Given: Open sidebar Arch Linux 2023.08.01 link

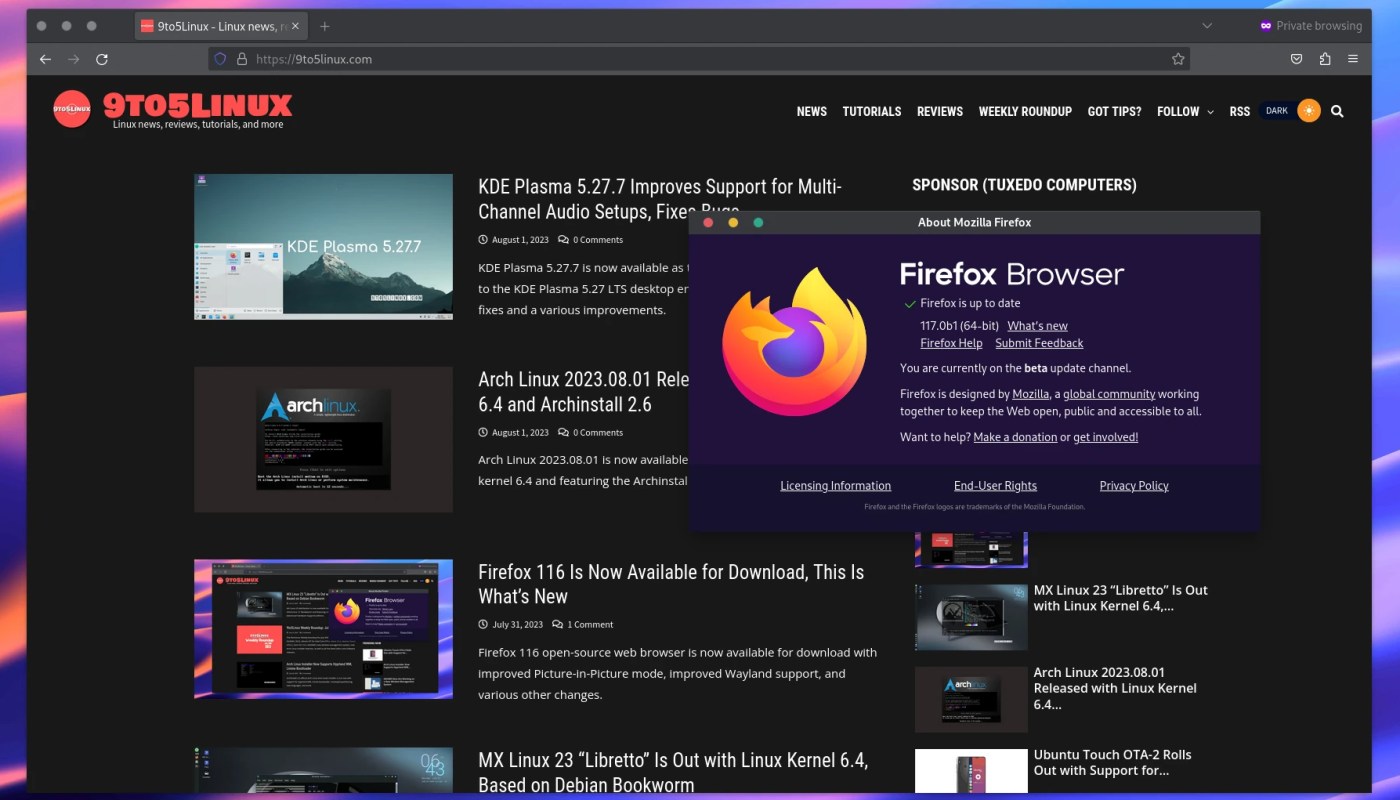Looking at the screenshot, I should pyautogui.click(x=1115, y=688).
